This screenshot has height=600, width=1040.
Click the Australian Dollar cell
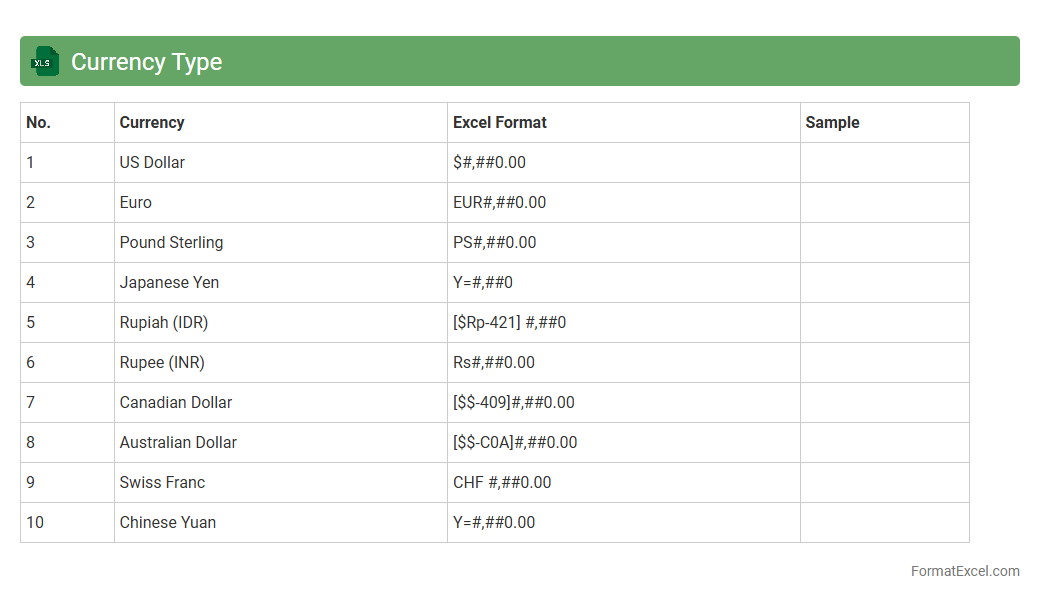(178, 442)
